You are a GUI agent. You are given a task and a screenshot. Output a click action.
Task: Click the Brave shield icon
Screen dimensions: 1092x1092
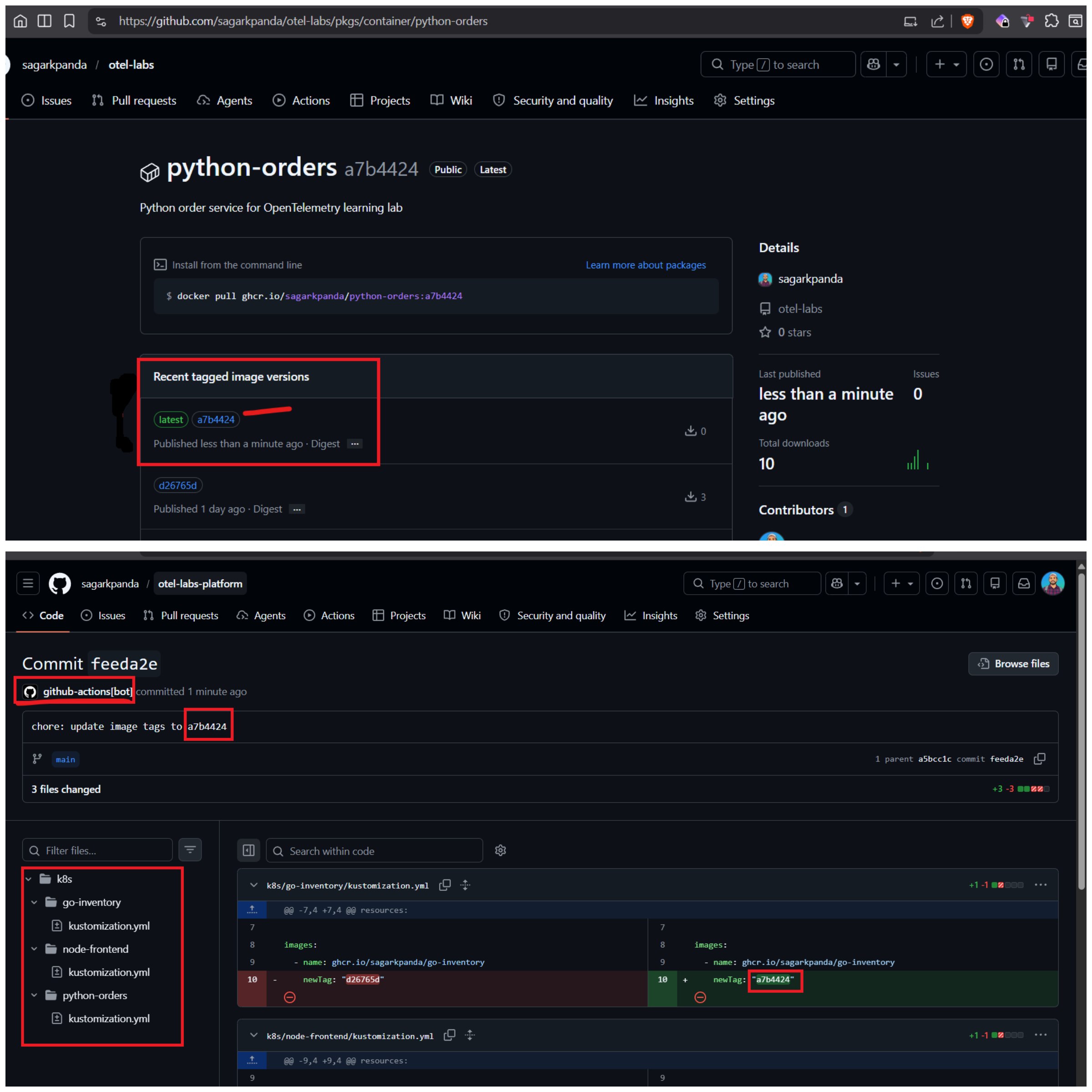pyautogui.click(x=968, y=21)
